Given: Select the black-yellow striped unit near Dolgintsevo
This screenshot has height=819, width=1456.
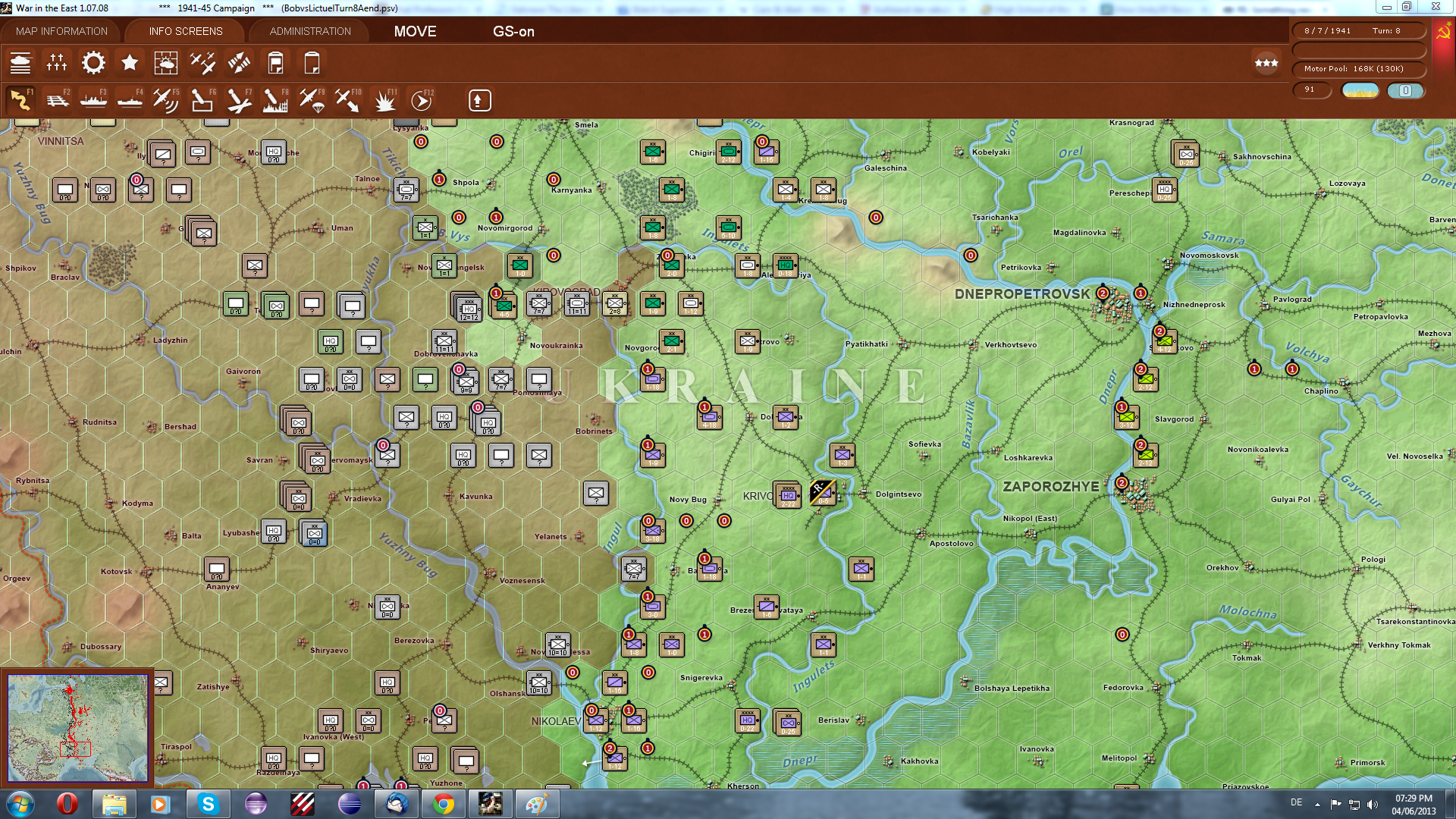Looking at the screenshot, I should coord(823,493).
